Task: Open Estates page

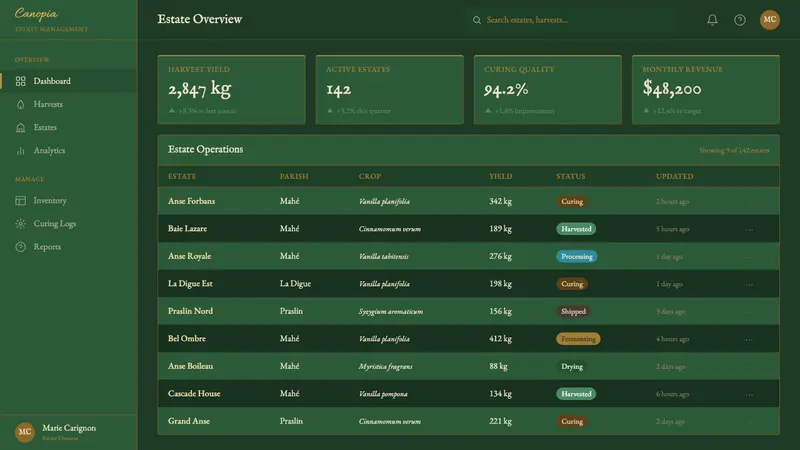Action: 69,128
